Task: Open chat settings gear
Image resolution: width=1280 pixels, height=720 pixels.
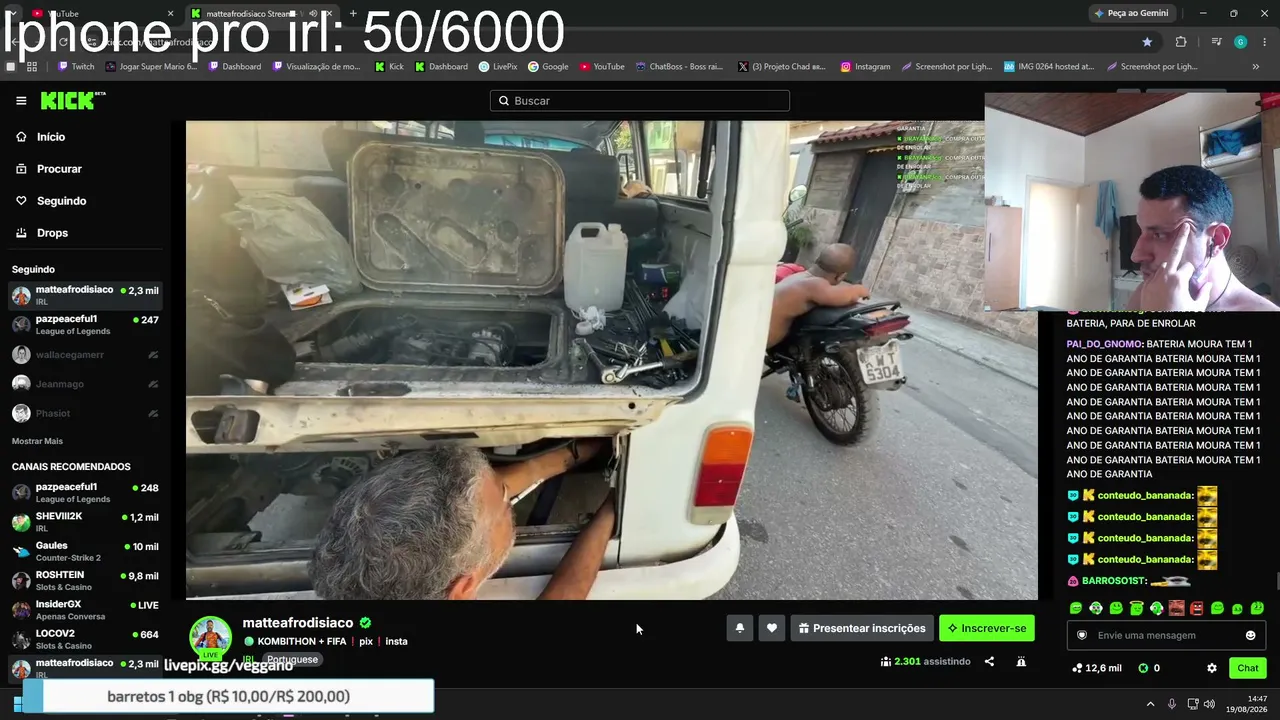Action: pos(1212,668)
